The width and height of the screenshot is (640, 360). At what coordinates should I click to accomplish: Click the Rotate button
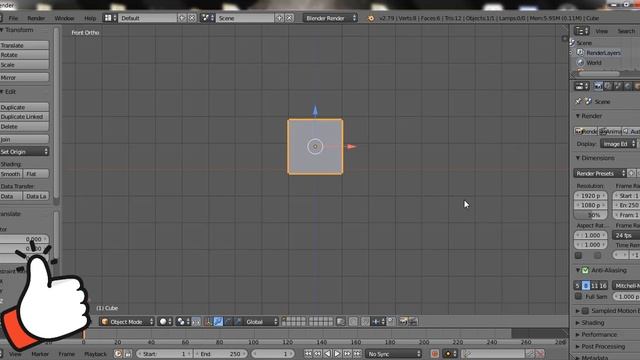(24, 55)
